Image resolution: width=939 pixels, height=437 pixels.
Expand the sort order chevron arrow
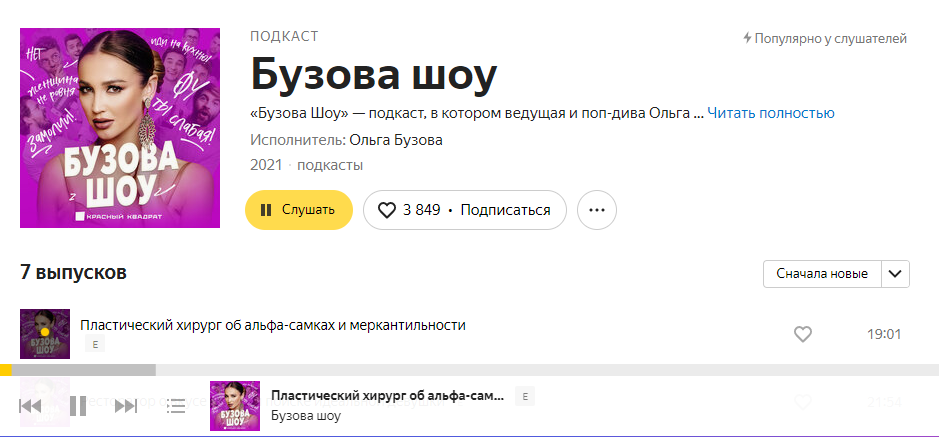pyautogui.click(x=896, y=274)
